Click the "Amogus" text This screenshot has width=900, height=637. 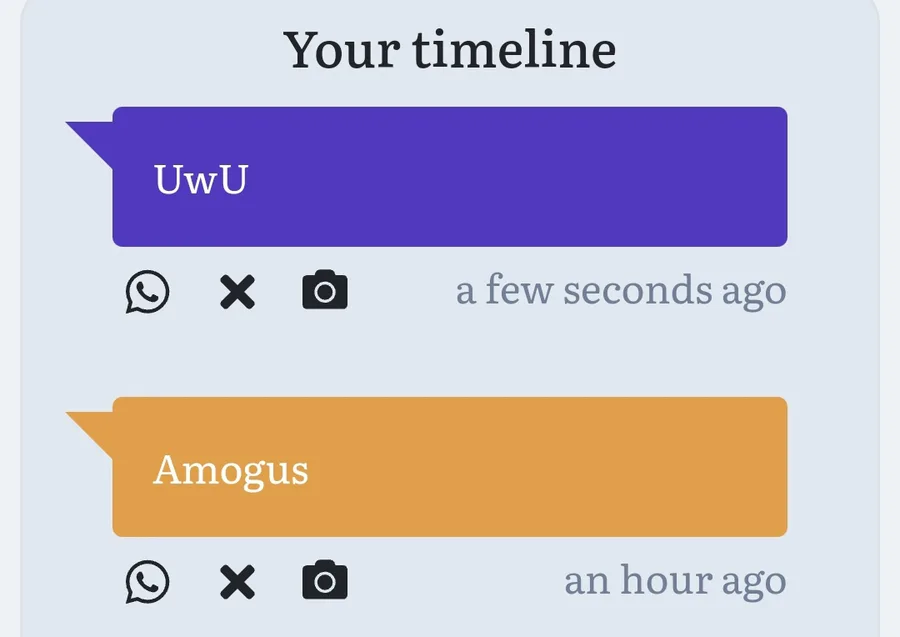(x=231, y=472)
